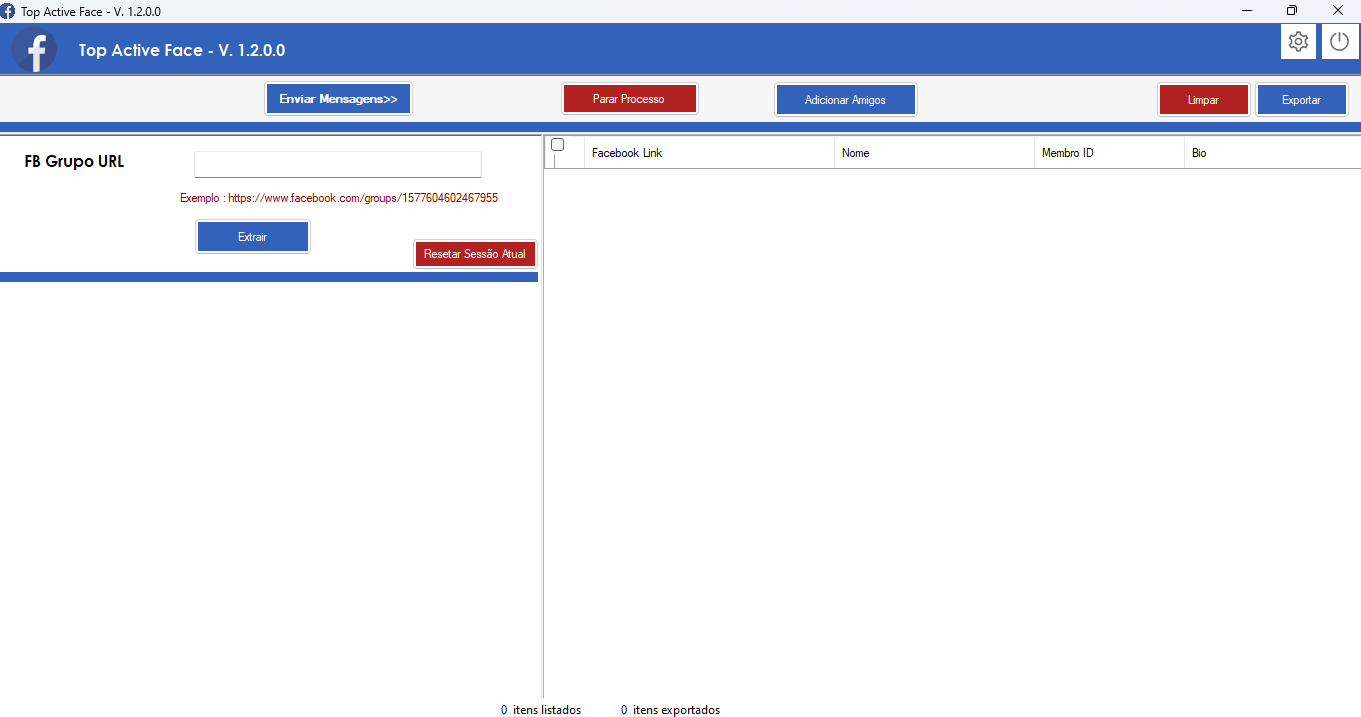Click the power icon to exit
The image size is (1361, 717).
[1339, 42]
